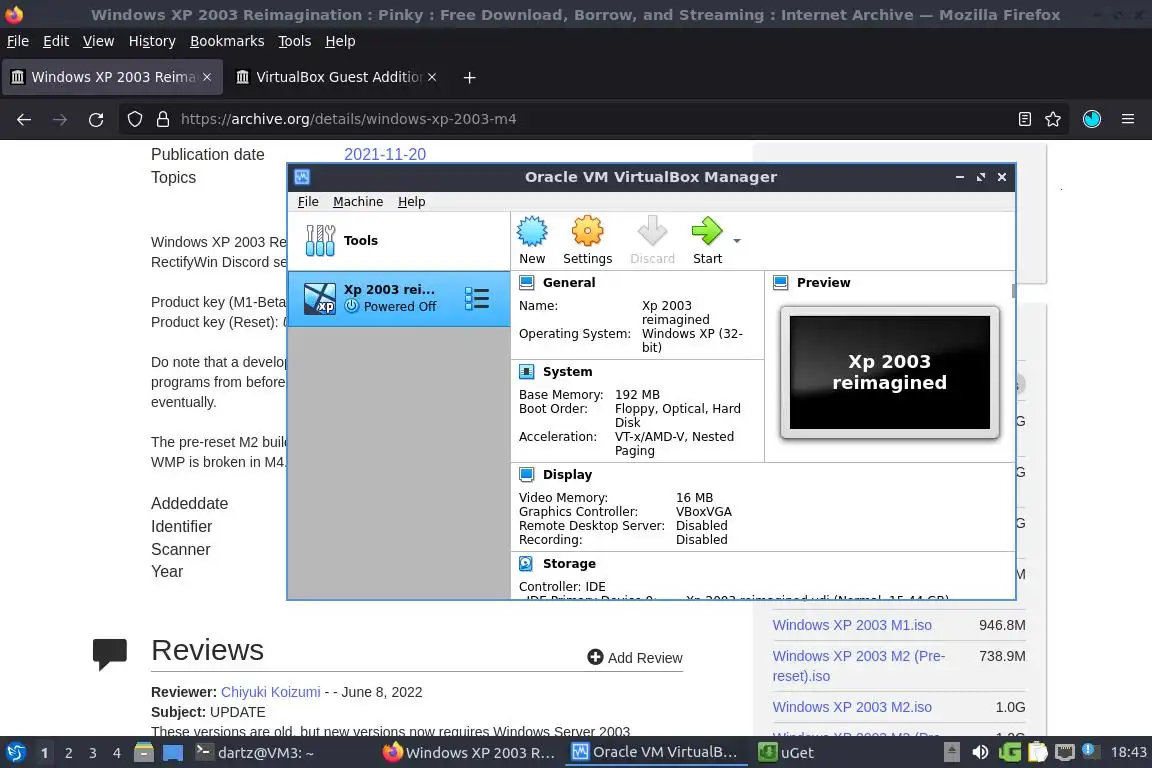Open the VirtualBox Machine menu

(358, 201)
